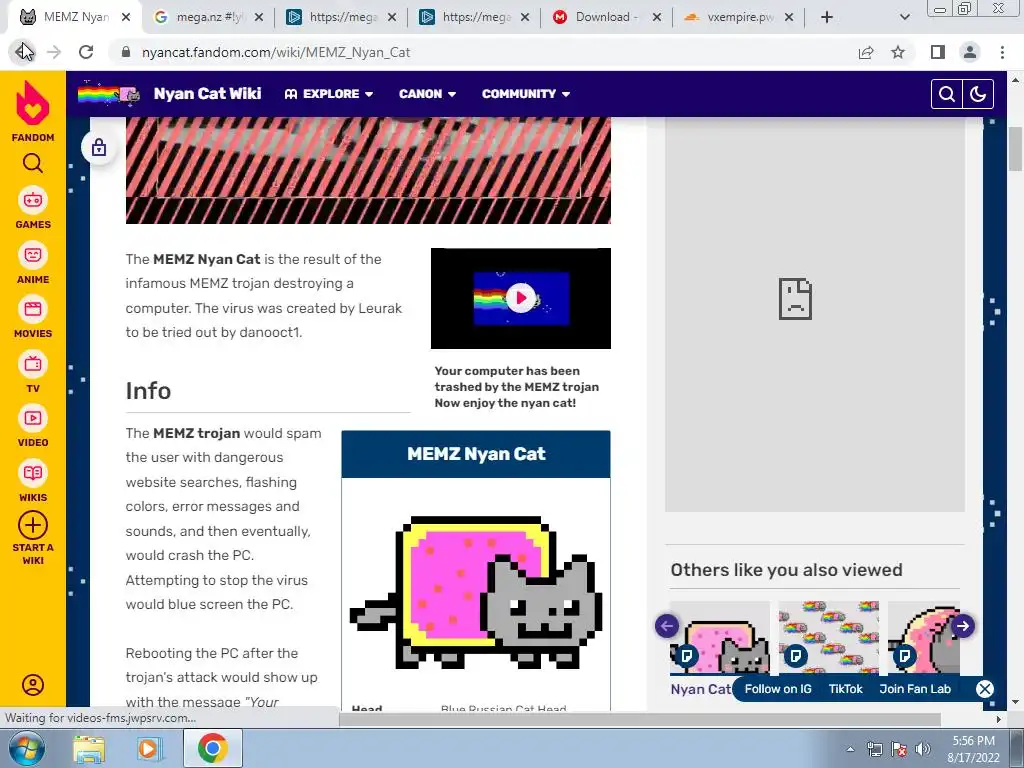The height and width of the screenshot is (768, 1024).
Task: Switch to the vxempire.pw tab
Action: pyautogui.click(x=739, y=17)
